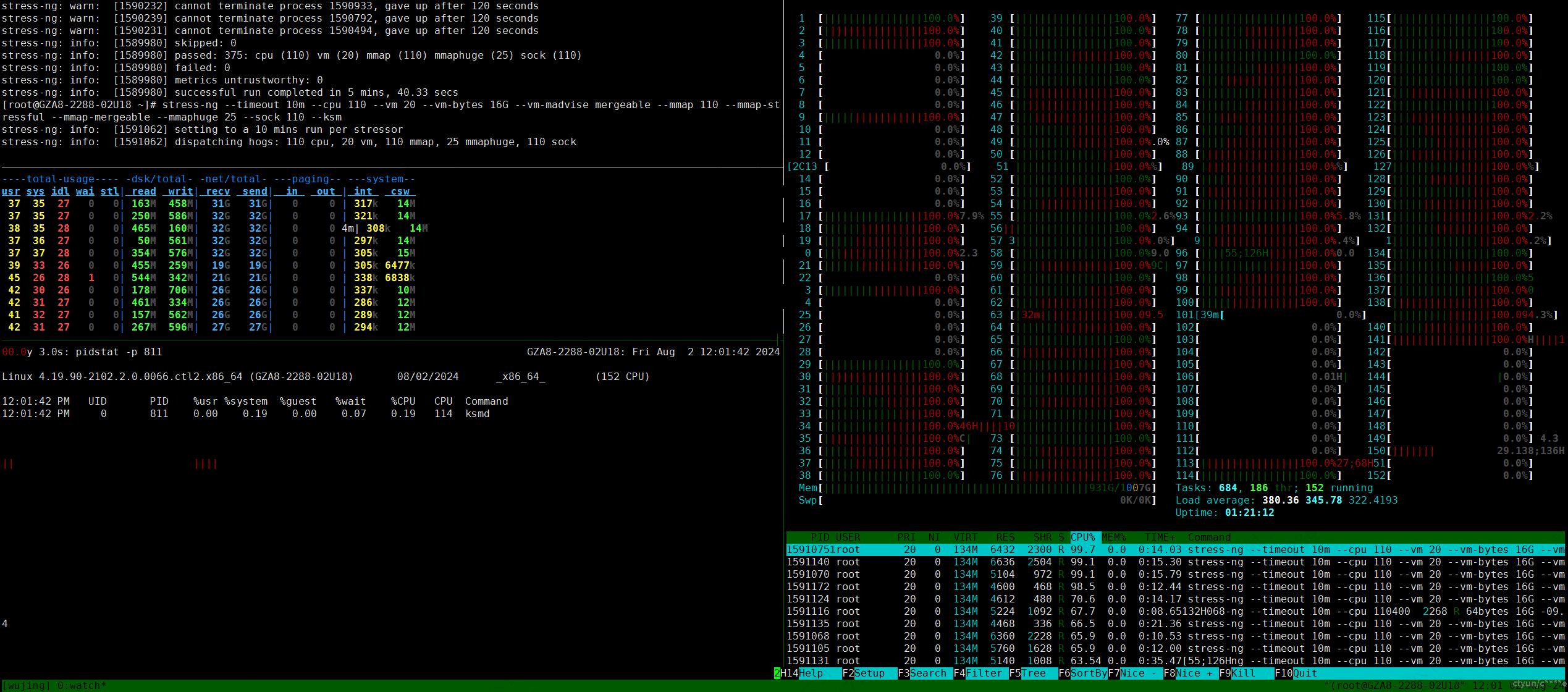Viewport: 1568px width, 692px height.
Task: Select process row with PID 1591131
Action: [x=1175, y=661]
